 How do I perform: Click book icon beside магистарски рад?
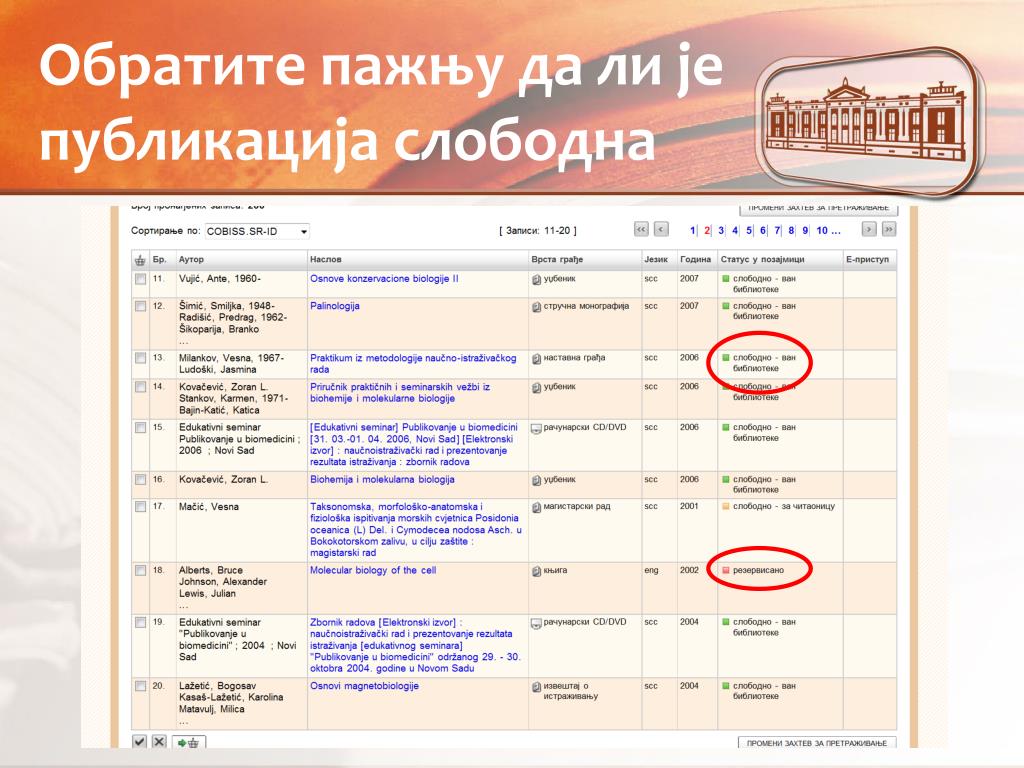click(537, 507)
